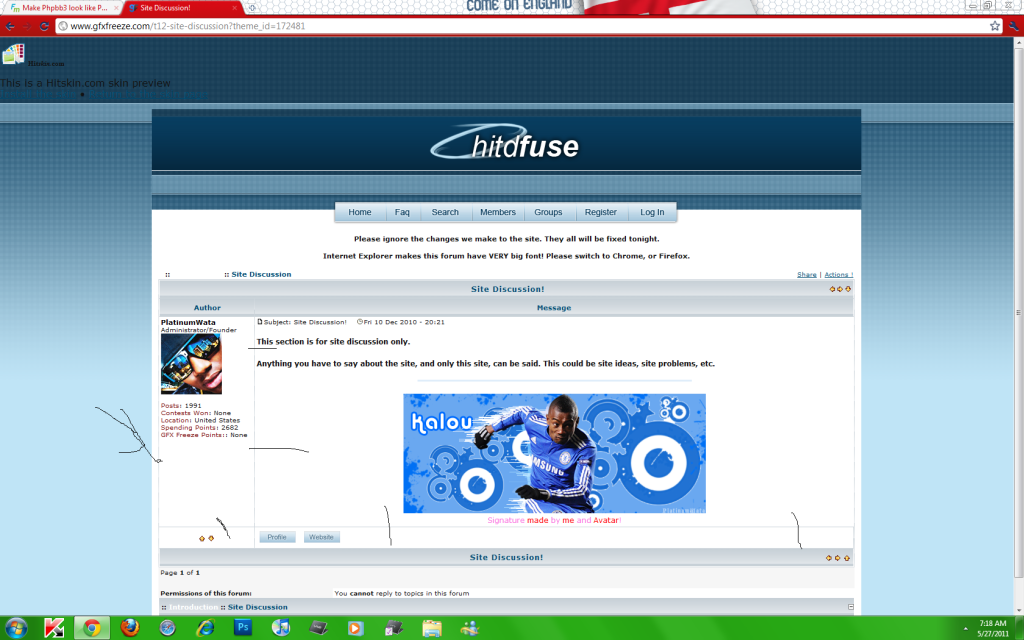Go to Home in the forum navigation

pos(360,212)
